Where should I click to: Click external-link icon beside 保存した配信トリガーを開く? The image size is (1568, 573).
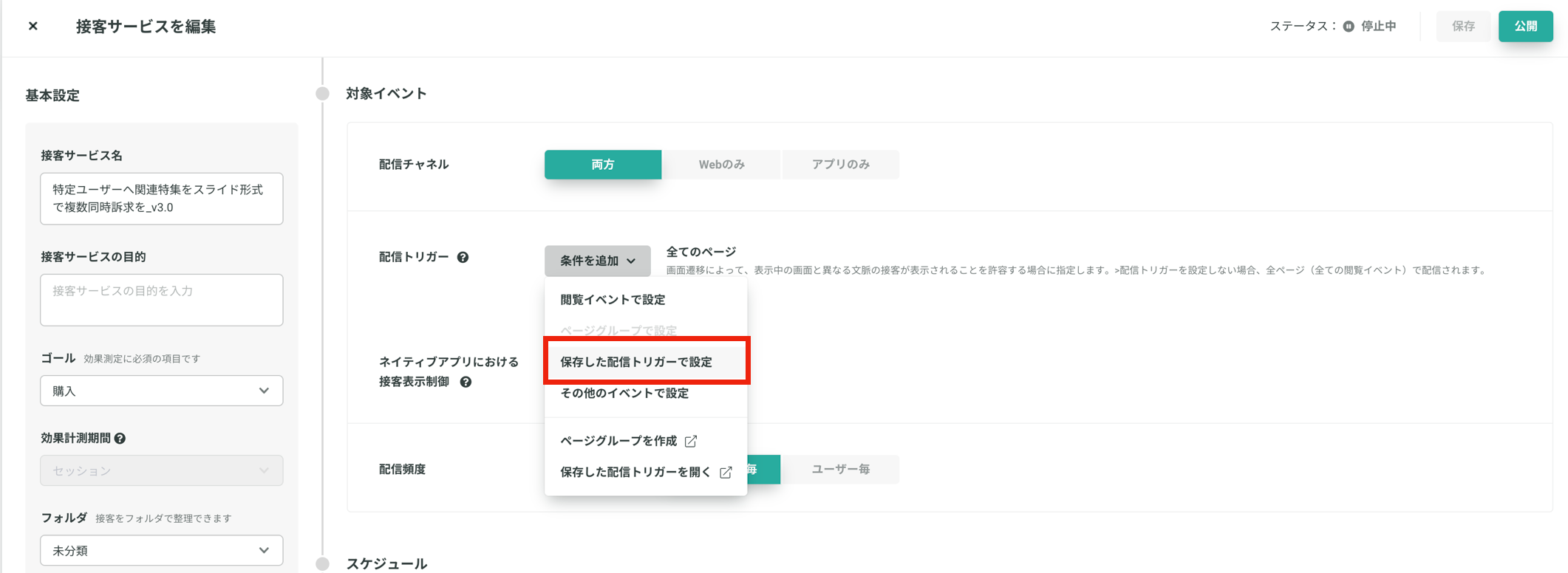pos(726,472)
